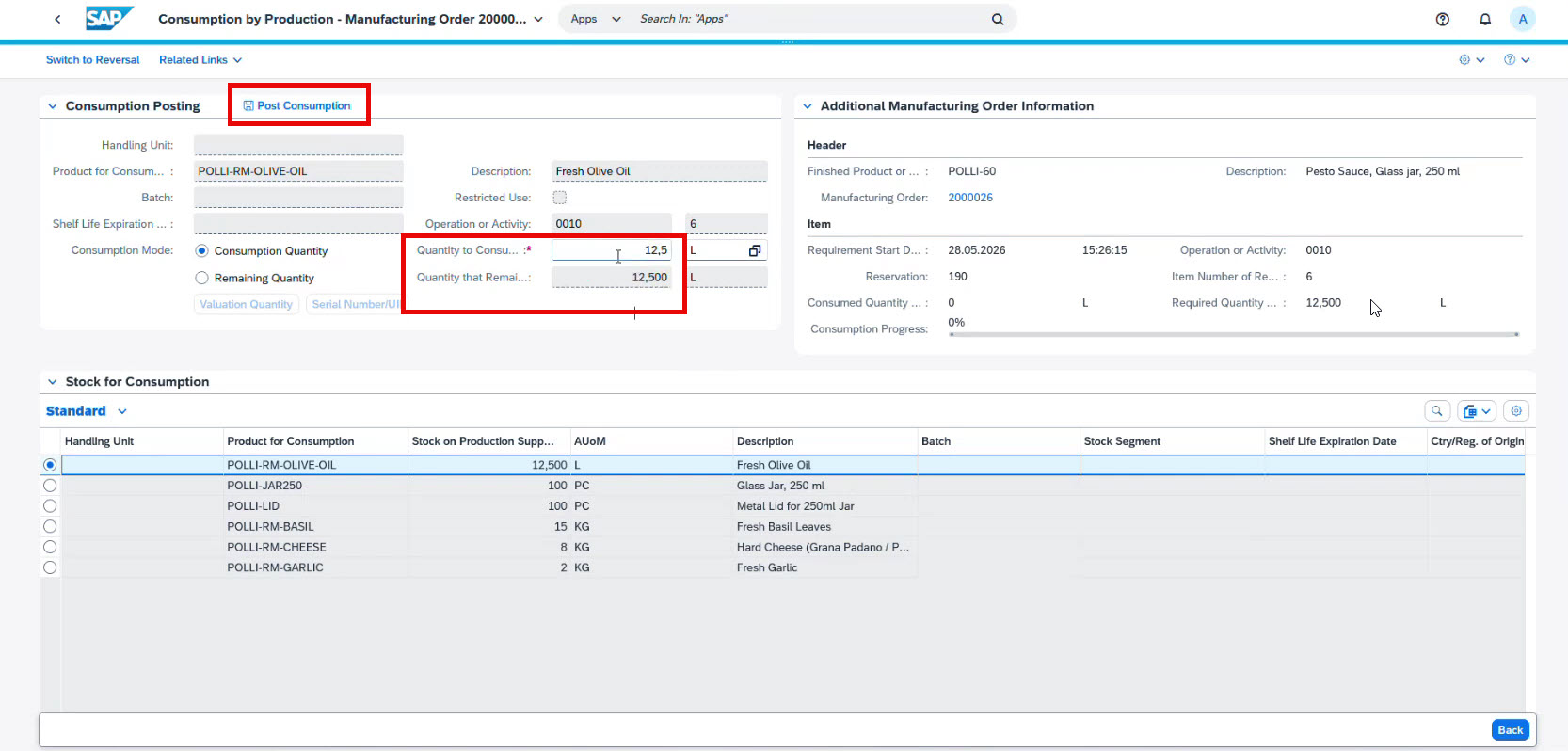Click the Quantity that Remains field

coord(611,277)
